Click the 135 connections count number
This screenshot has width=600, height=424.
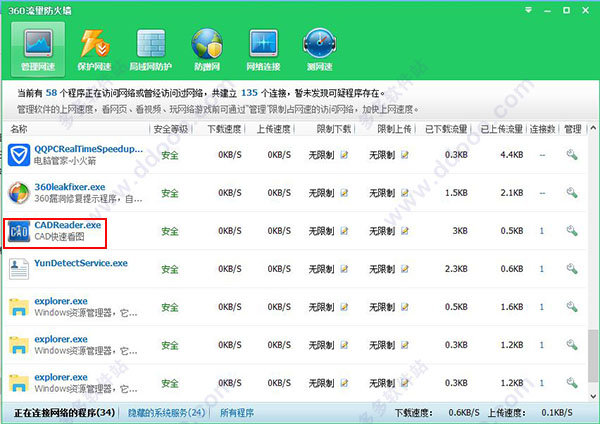coord(249,93)
